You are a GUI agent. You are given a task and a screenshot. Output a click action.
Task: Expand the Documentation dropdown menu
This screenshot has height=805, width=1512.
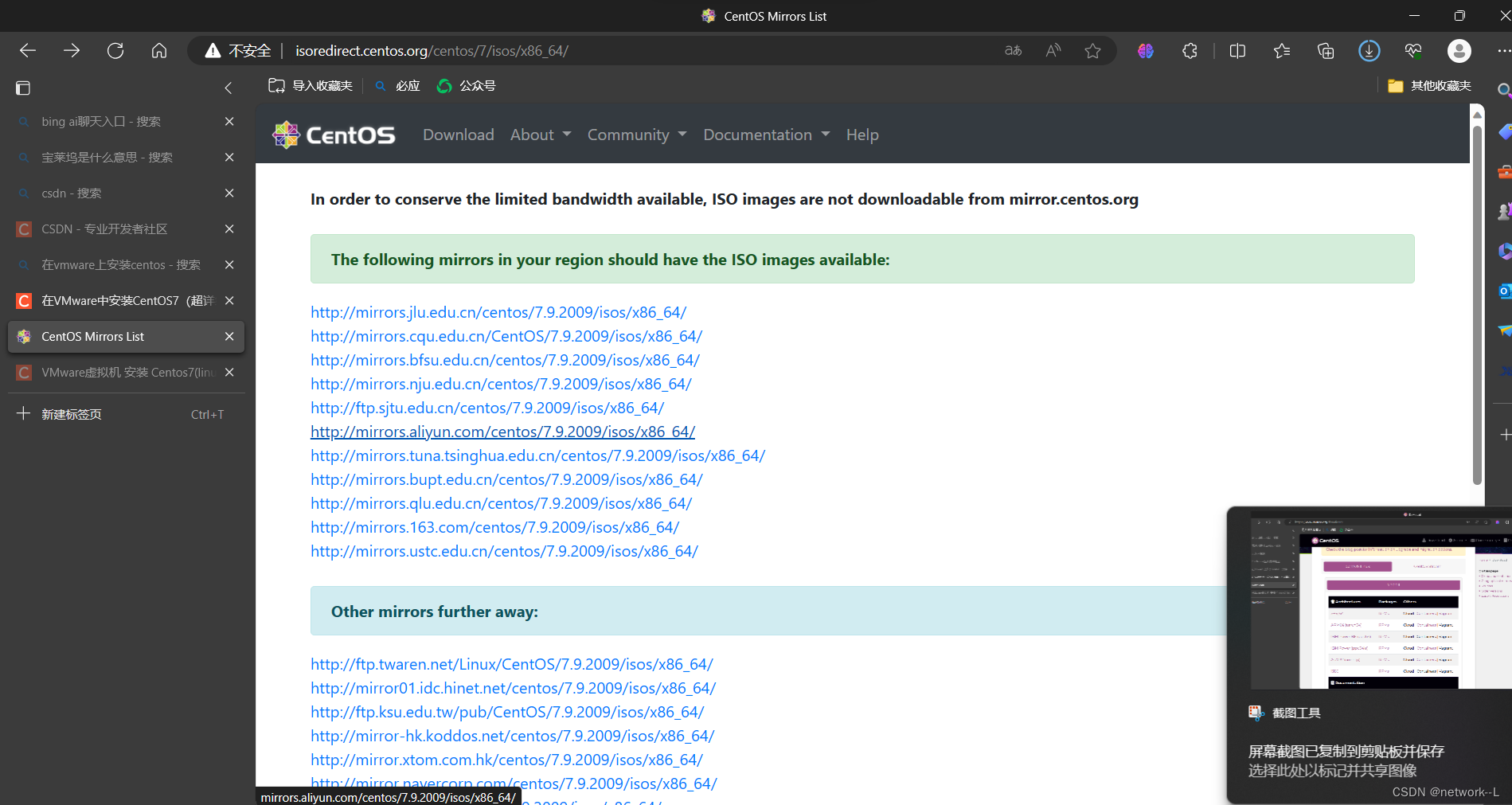(x=767, y=135)
